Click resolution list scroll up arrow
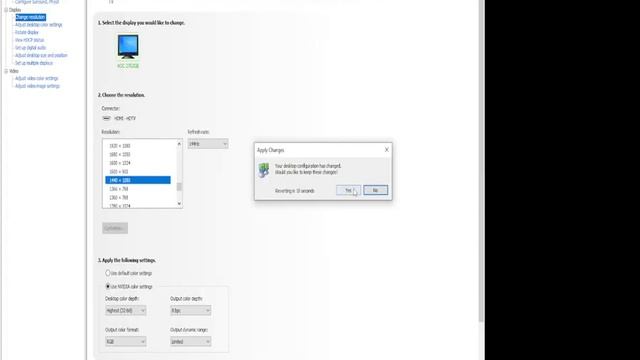Screen dimensions: 640x360 [179, 144]
